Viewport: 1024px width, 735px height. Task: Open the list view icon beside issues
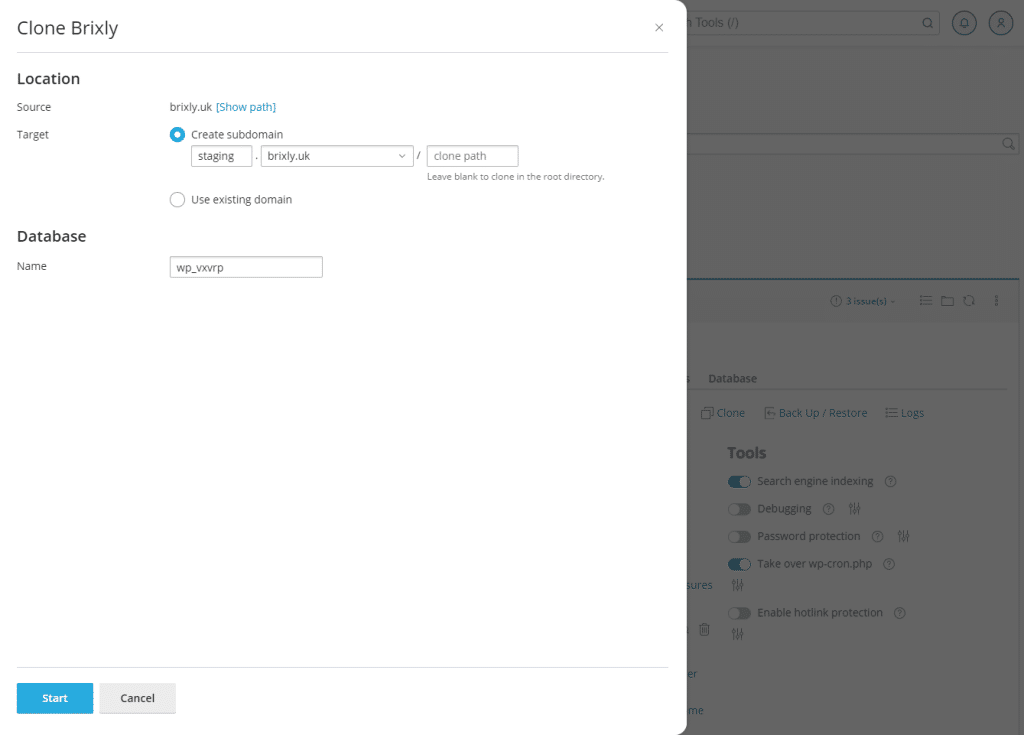click(x=925, y=301)
